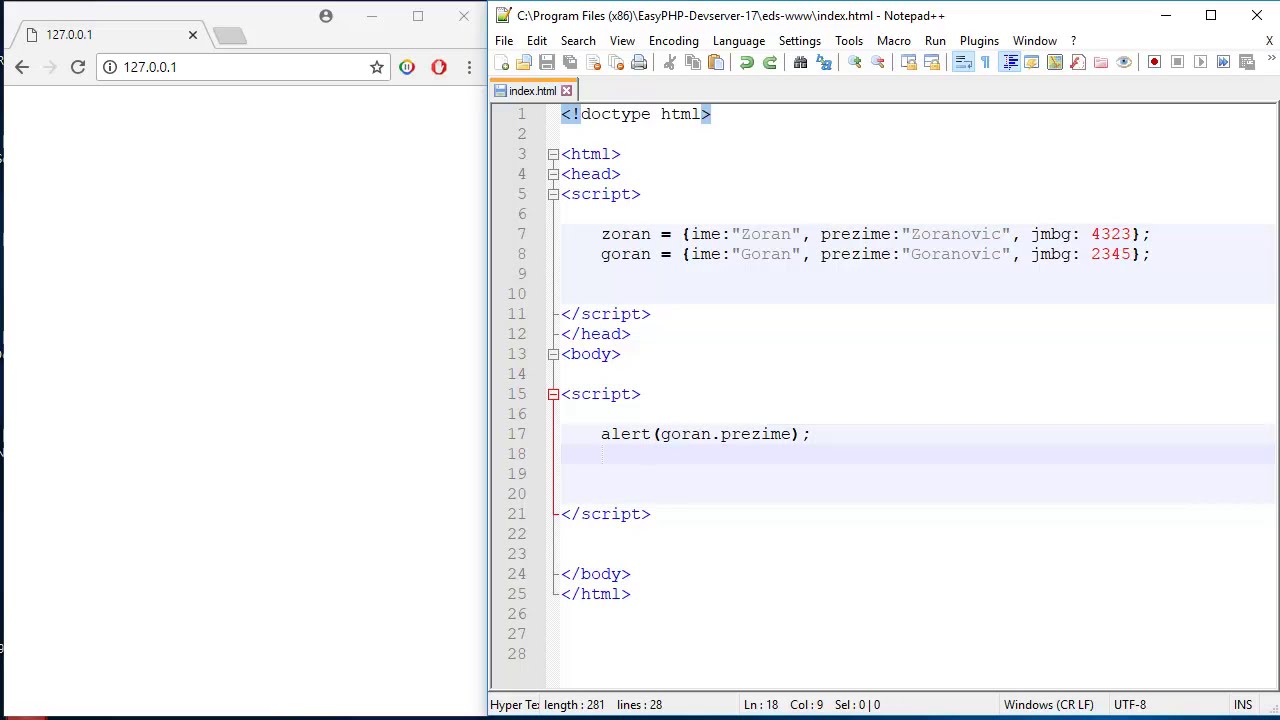1280x720 pixels.
Task: Click Windows (CR LF) in status bar
Action: pyautogui.click(x=1049, y=705)
